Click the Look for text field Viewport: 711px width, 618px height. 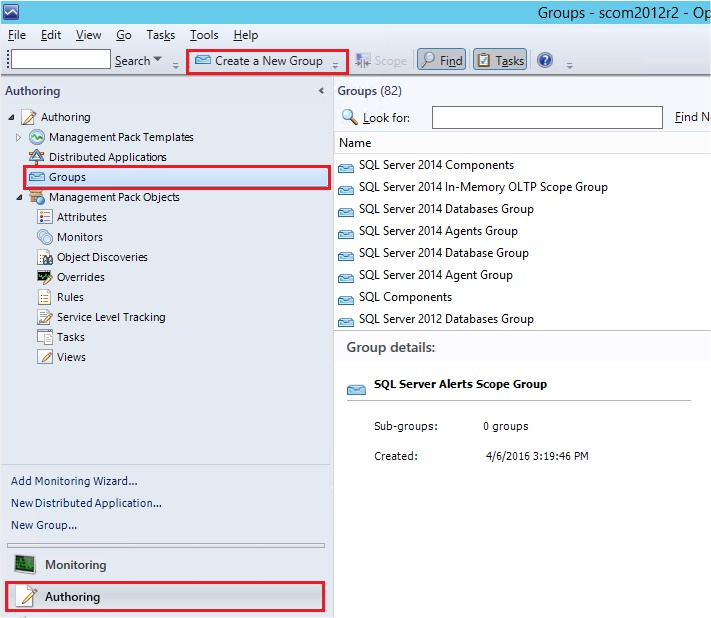[547, 117]
